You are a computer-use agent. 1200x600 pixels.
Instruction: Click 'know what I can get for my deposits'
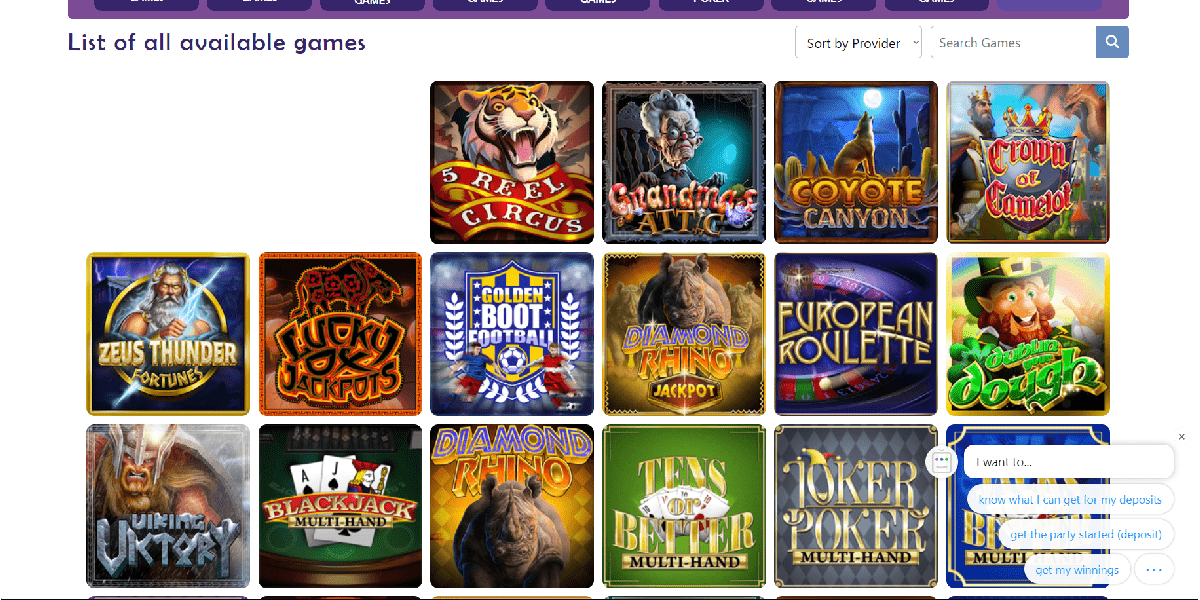[1070, 499]
